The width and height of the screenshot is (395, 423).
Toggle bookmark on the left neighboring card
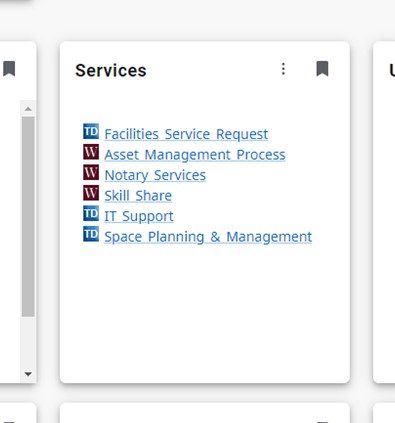pos(9,69)
